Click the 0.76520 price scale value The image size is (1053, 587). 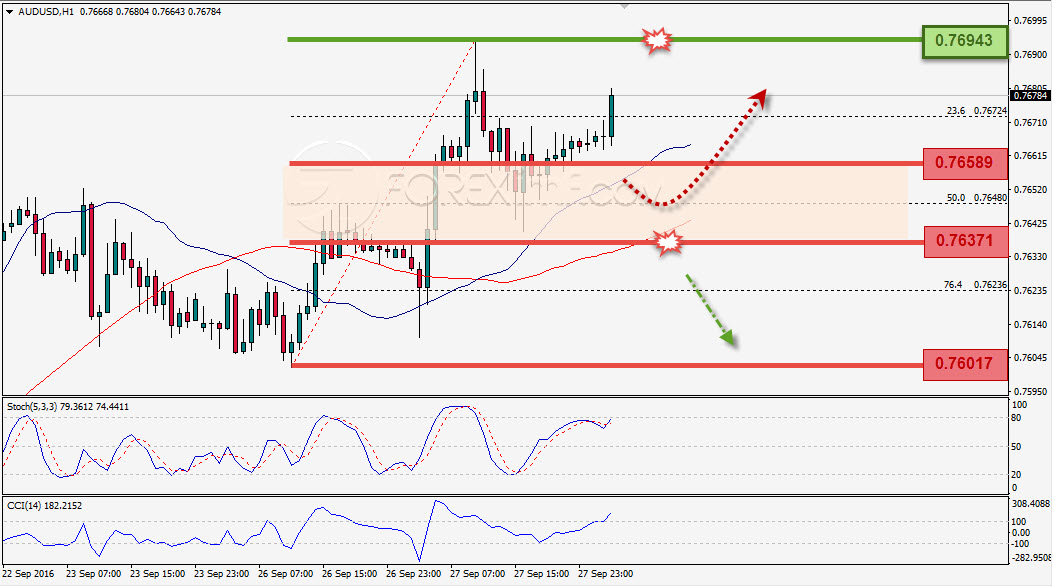click(1031, 189)
